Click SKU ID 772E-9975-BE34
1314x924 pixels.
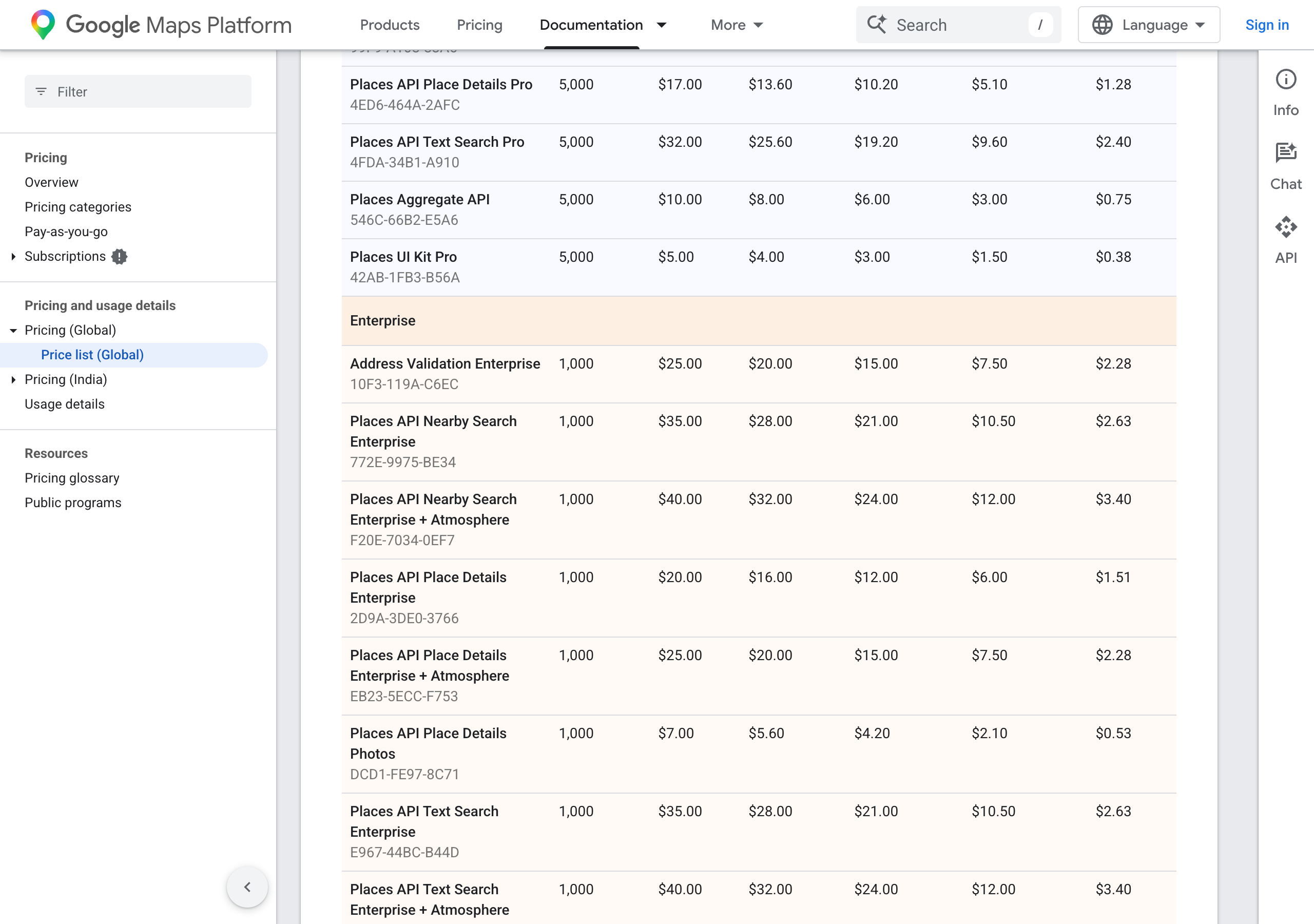click(403, 463)
